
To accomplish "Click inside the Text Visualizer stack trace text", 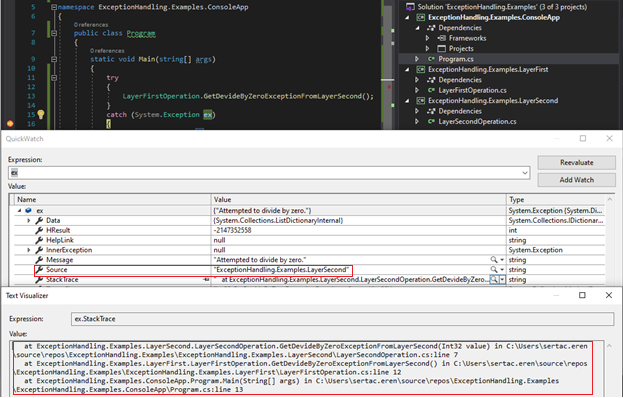I will tap(302, 368).
